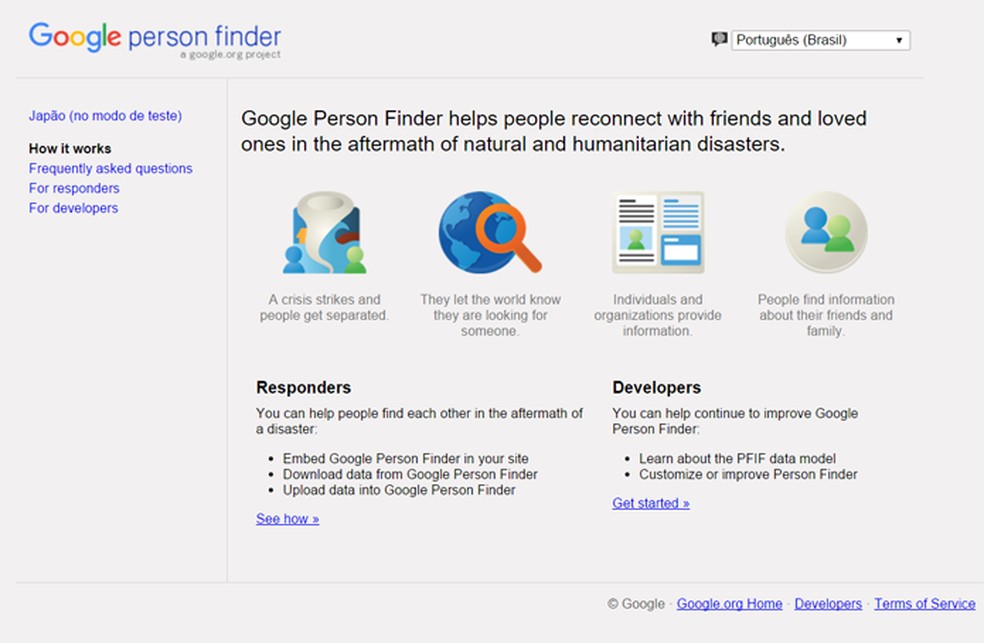Image resolution: width=984 pixels, height=643 pixels.
Task: Open the For responders sidebar page
Action: 73,188
